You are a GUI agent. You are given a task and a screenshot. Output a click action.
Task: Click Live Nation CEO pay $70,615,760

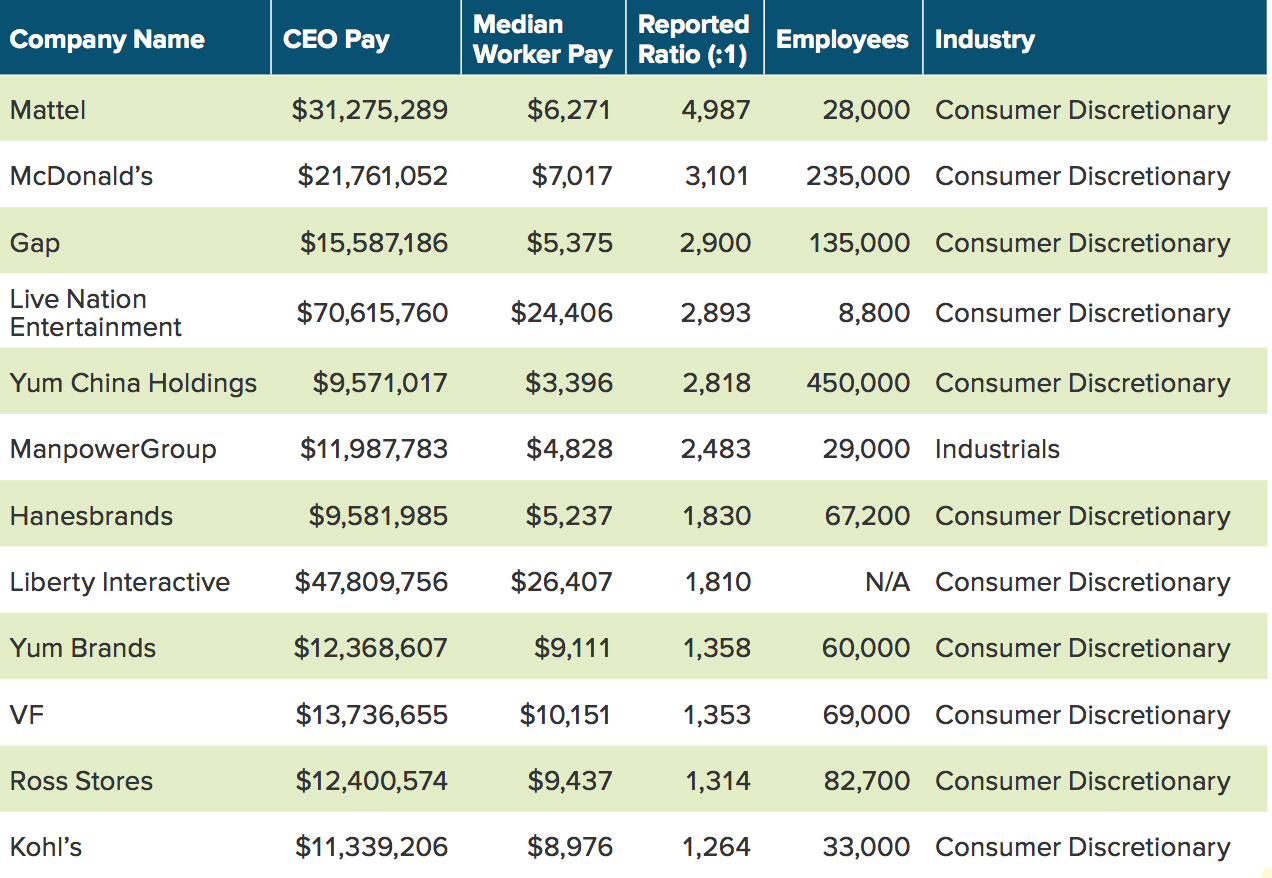tap(372, 313)
